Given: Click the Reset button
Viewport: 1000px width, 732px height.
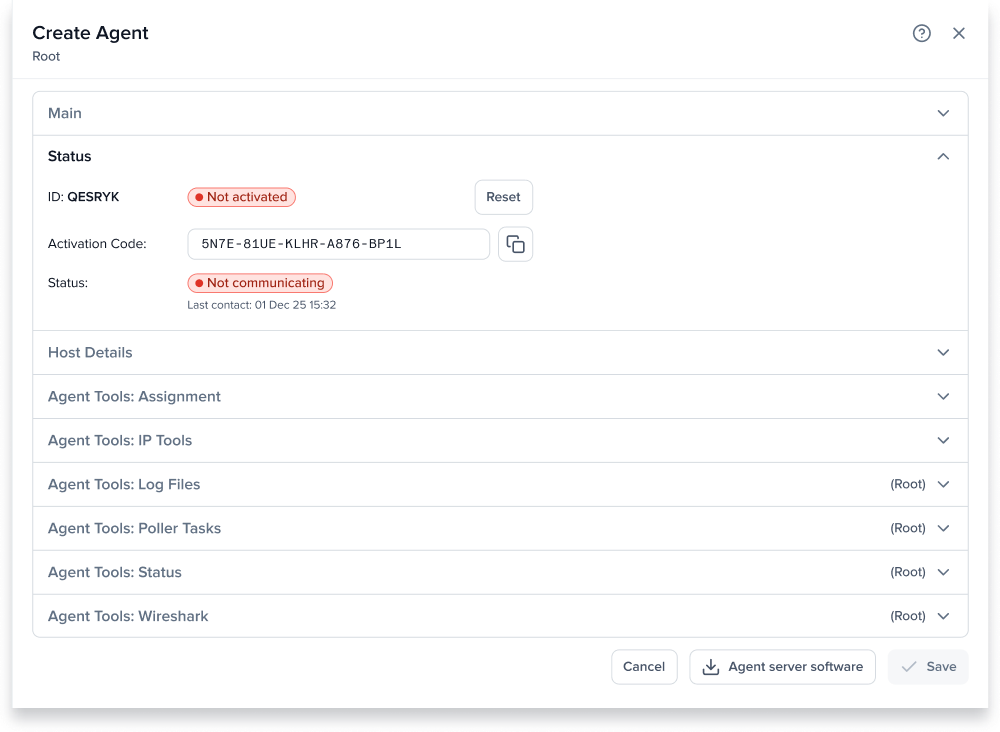Looking at the screenshot, I should point(503,197).
